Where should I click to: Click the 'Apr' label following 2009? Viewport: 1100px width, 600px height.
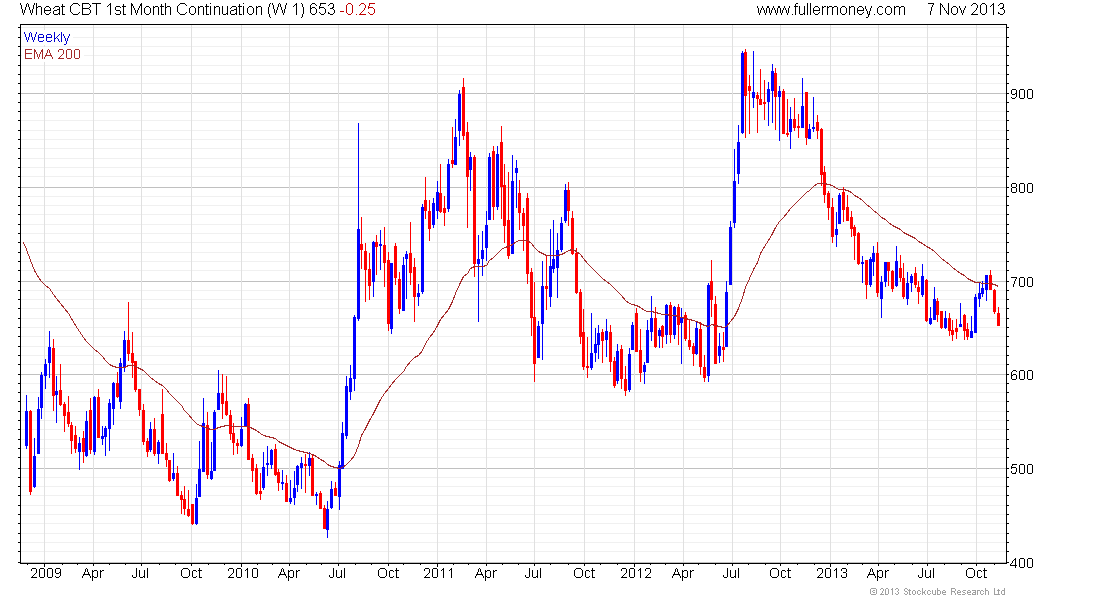[x=93, y=573]
